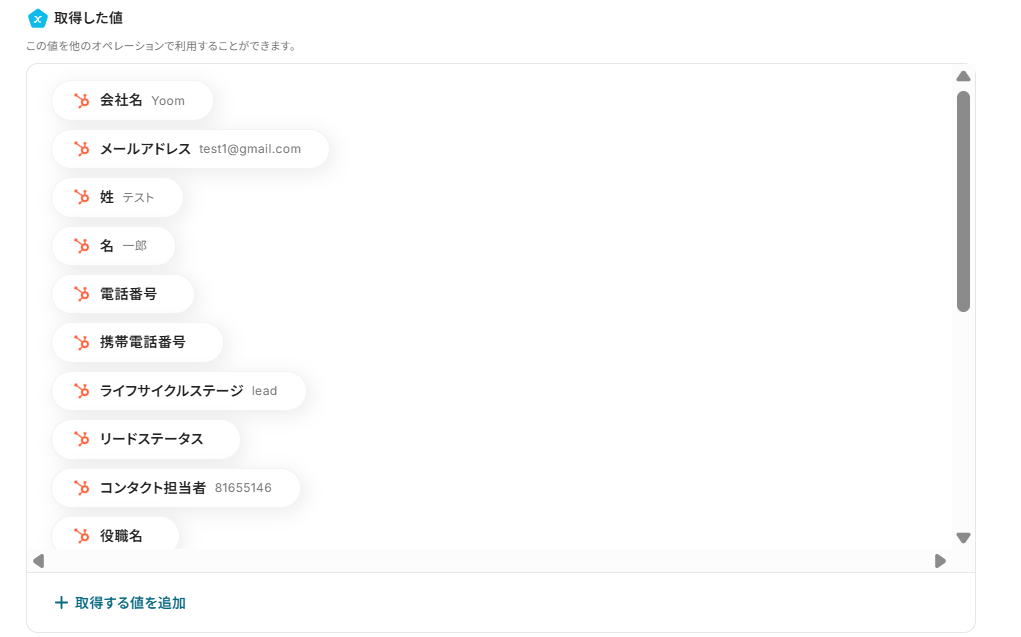Click the scroll up arrow
1021x637 pixels.
pos(963,77)
